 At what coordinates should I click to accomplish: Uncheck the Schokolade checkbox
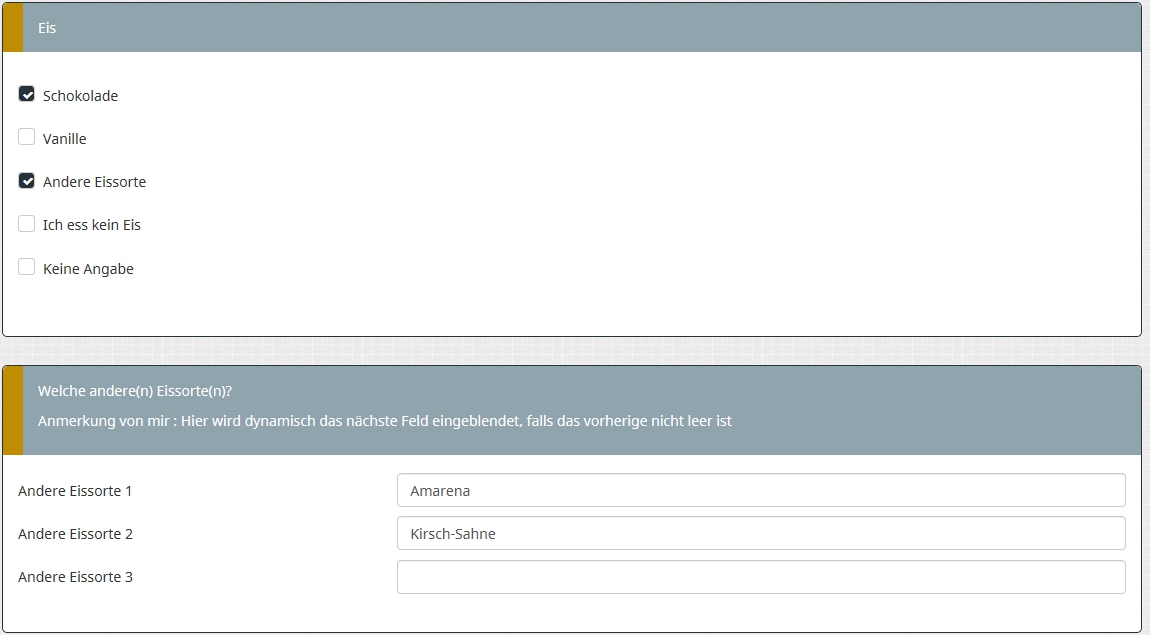[27, 94]
